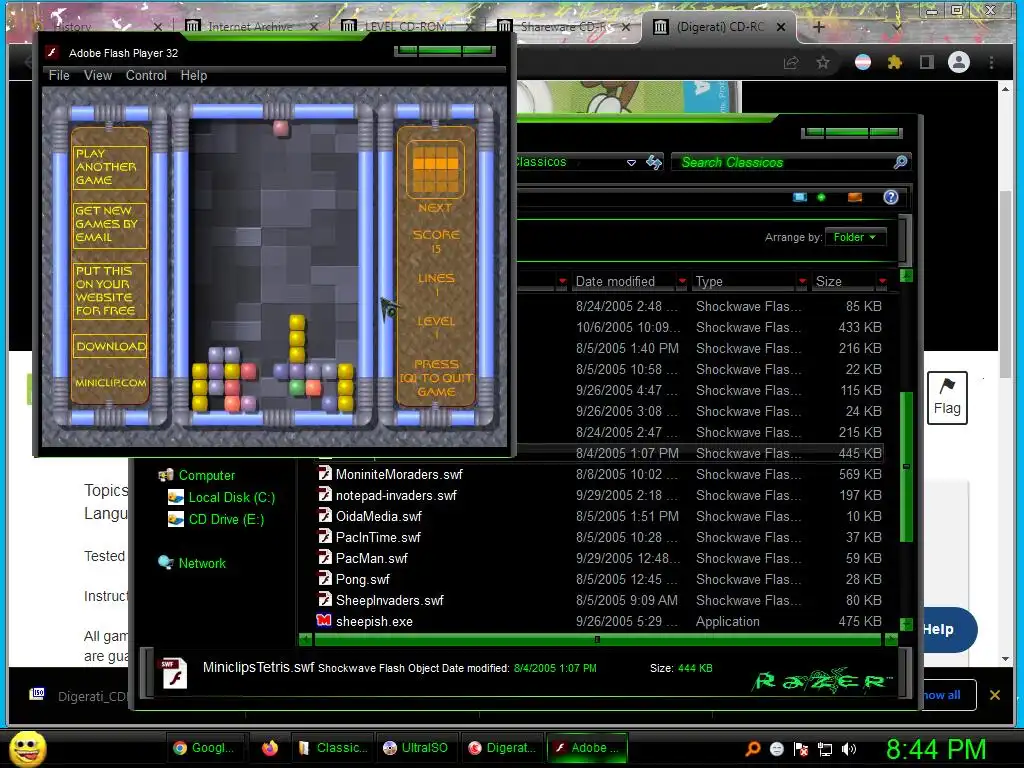Viewport: 1024px width, 768px height.
Task: Click the blue view options icon in Explorer
Action: 800,197
